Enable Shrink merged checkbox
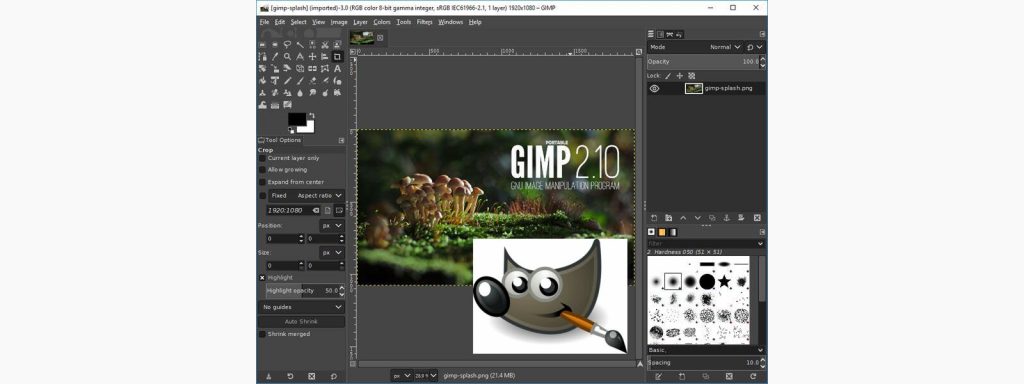The height and width of the screenshot is (384, 1024). 263,334
